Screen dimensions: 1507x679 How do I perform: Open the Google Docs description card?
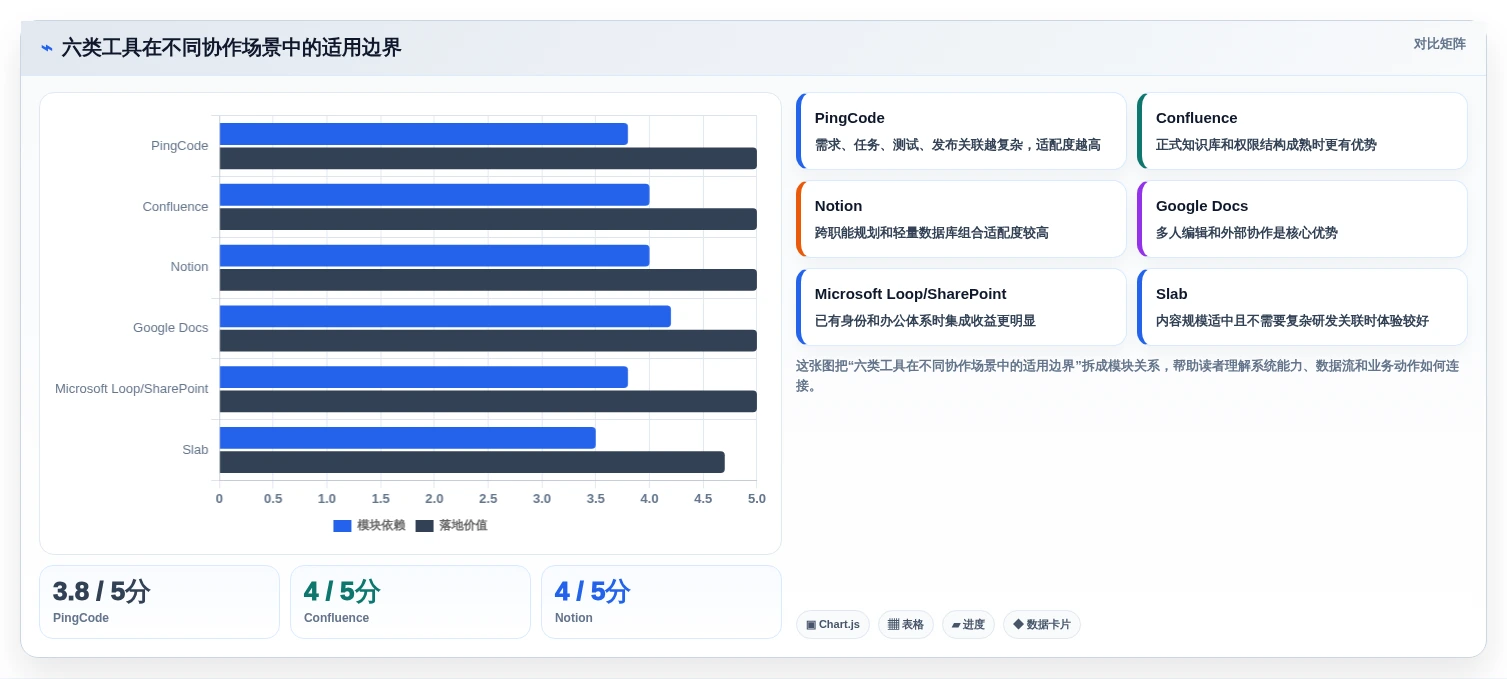[x=1302, y=219]
